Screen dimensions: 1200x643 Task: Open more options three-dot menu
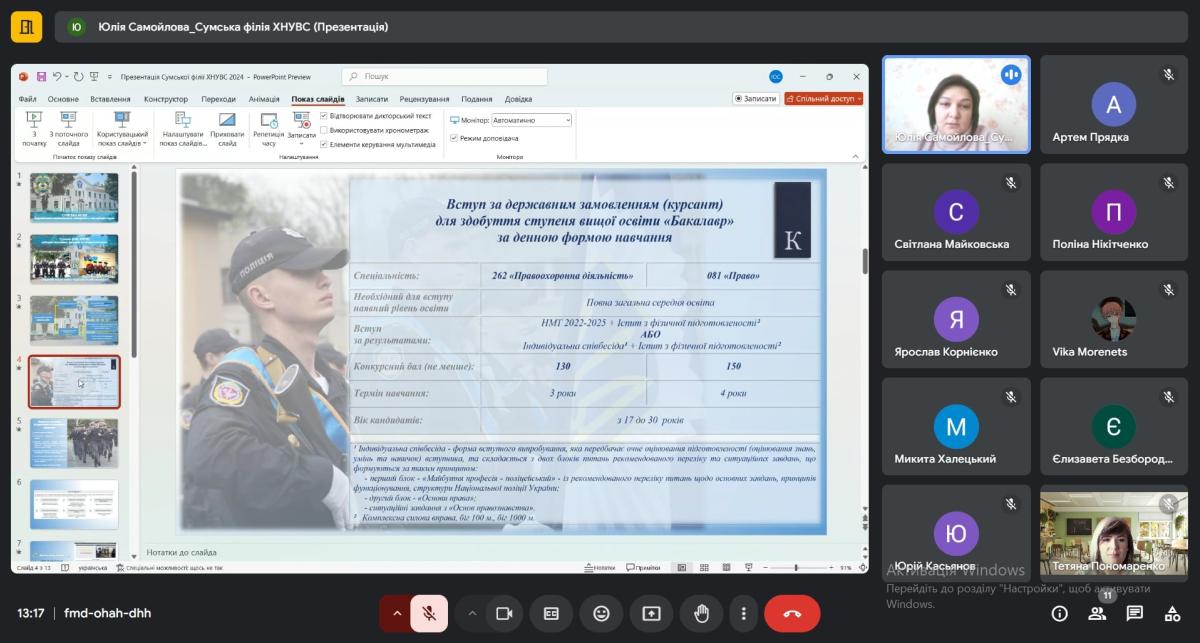[x=743, y=613]
